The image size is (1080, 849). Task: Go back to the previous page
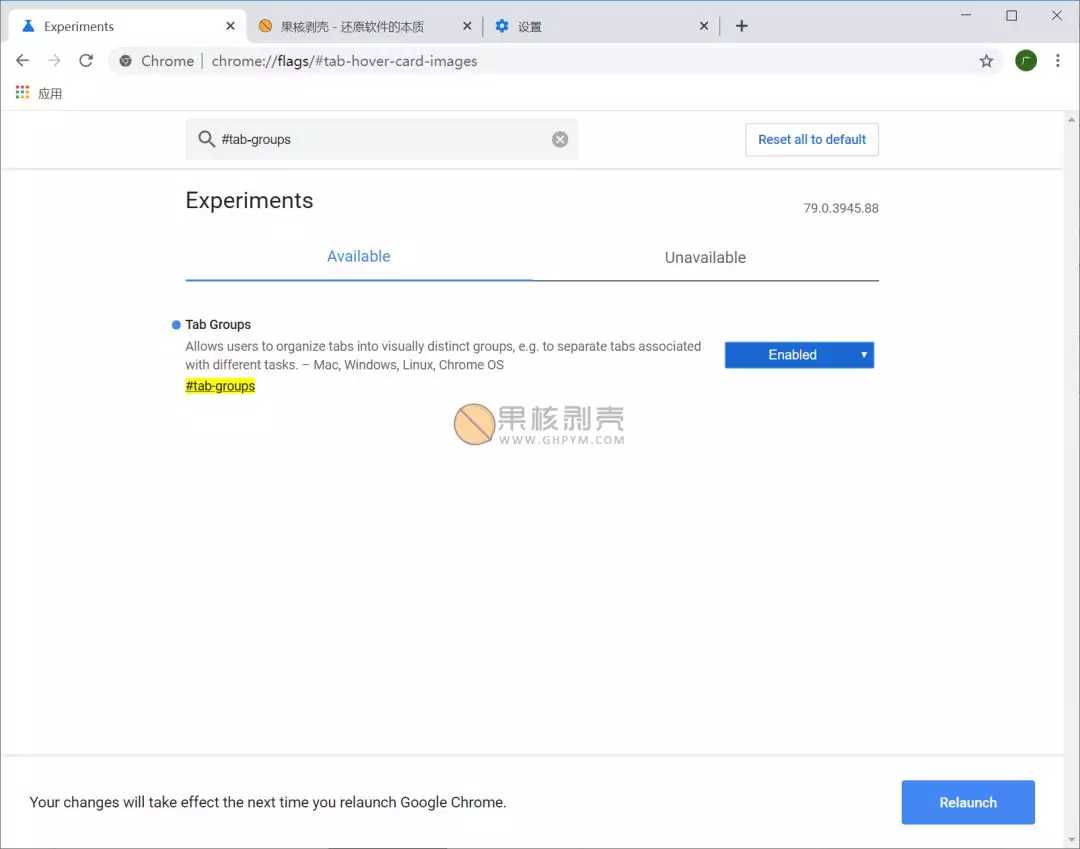click(23, 61)
